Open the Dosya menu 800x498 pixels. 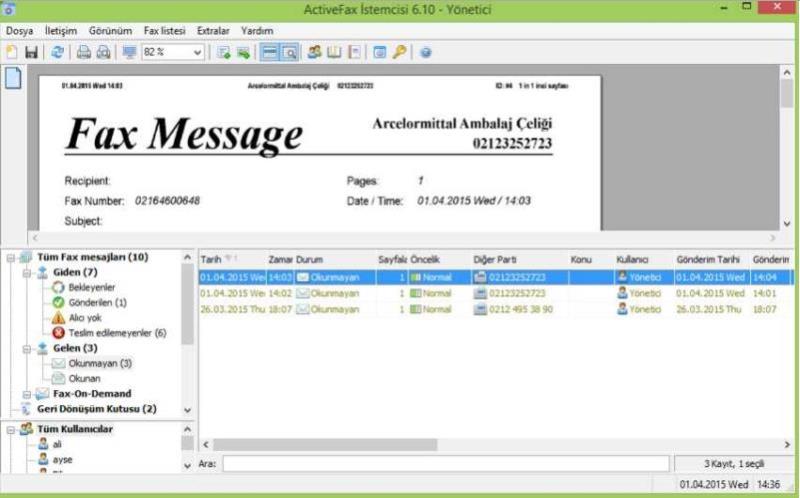pos(19,31)
